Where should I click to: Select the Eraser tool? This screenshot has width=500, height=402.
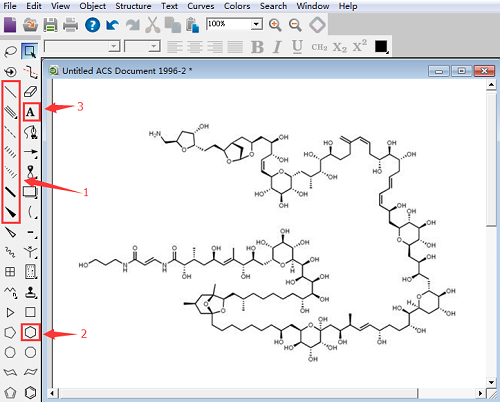[x=30, y=91]
